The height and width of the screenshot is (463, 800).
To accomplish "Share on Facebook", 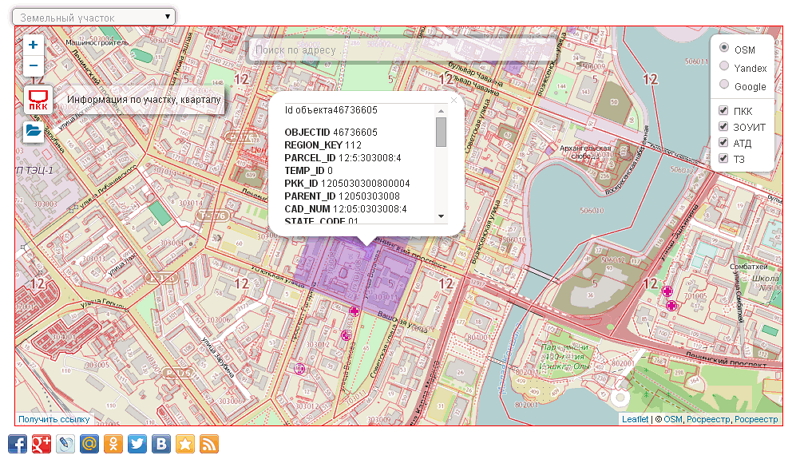I will point(17,444).
